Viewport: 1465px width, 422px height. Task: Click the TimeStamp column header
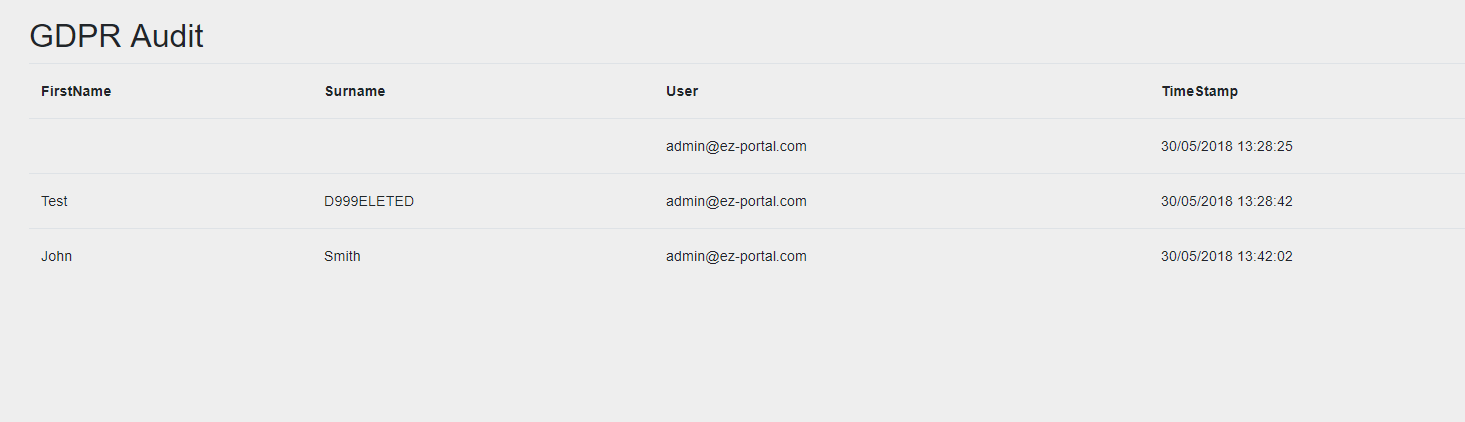(1199, 91)
